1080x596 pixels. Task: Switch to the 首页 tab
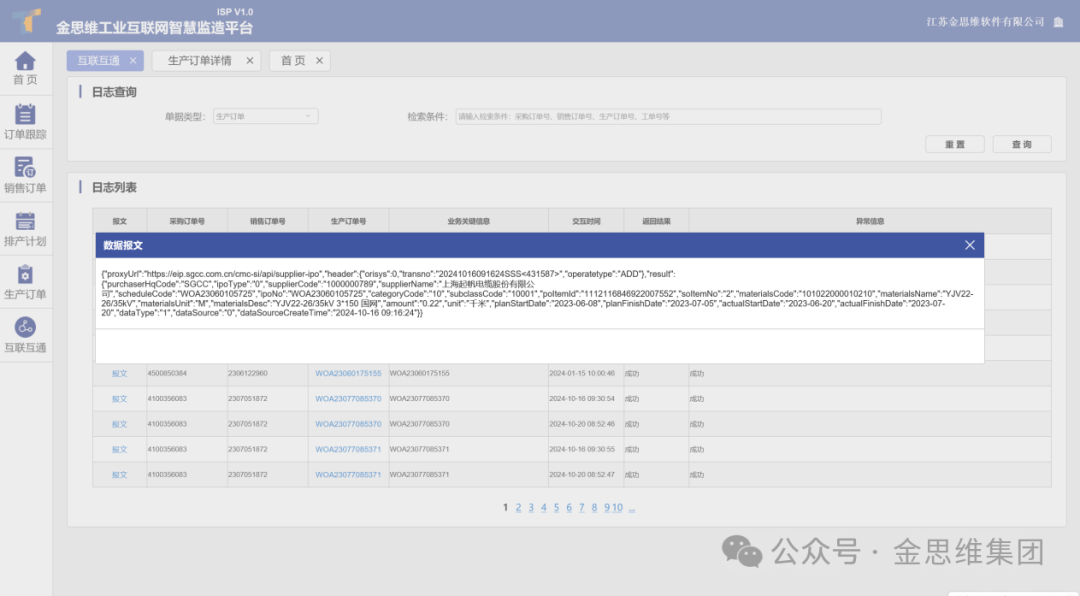292,61
